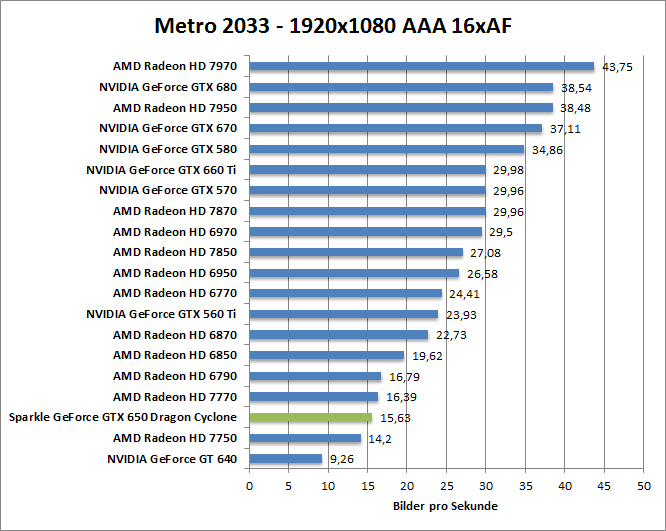Click the x-axis tick label 0

[x=249, y=486]
